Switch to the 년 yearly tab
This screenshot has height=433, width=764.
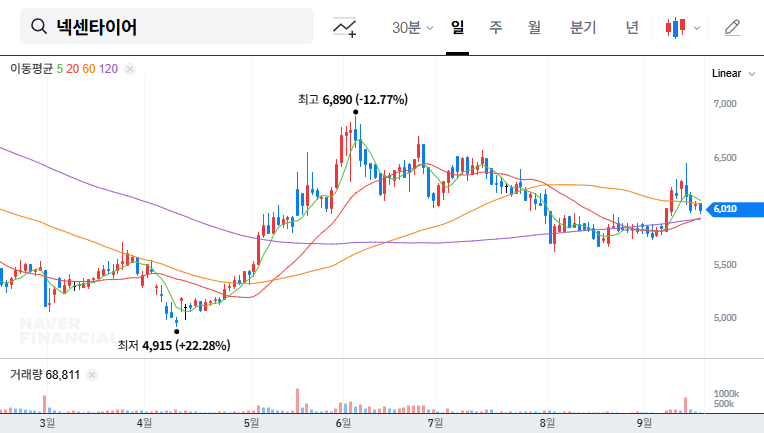[632, 27]
